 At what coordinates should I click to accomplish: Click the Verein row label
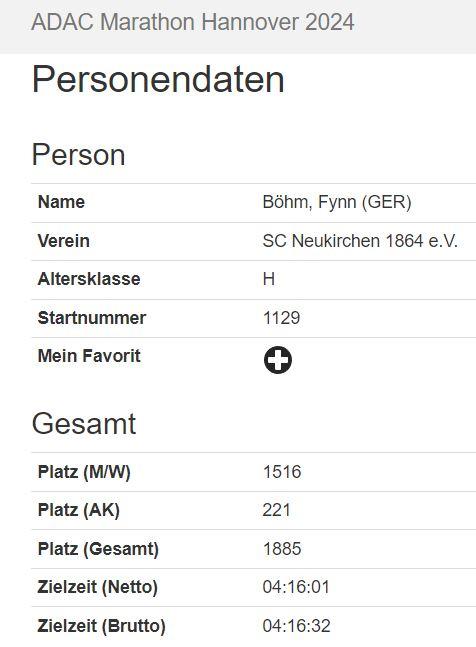coord(64,241)
